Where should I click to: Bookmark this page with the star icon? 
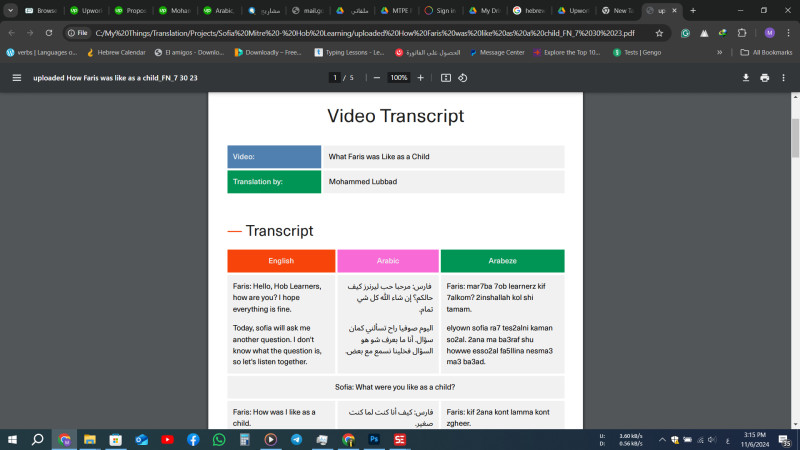coord(659,32)
